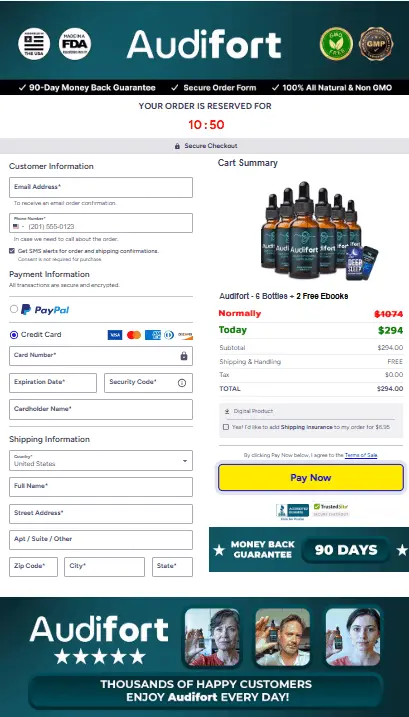
Task: Click the Email Address field
Action: [101, 187]
